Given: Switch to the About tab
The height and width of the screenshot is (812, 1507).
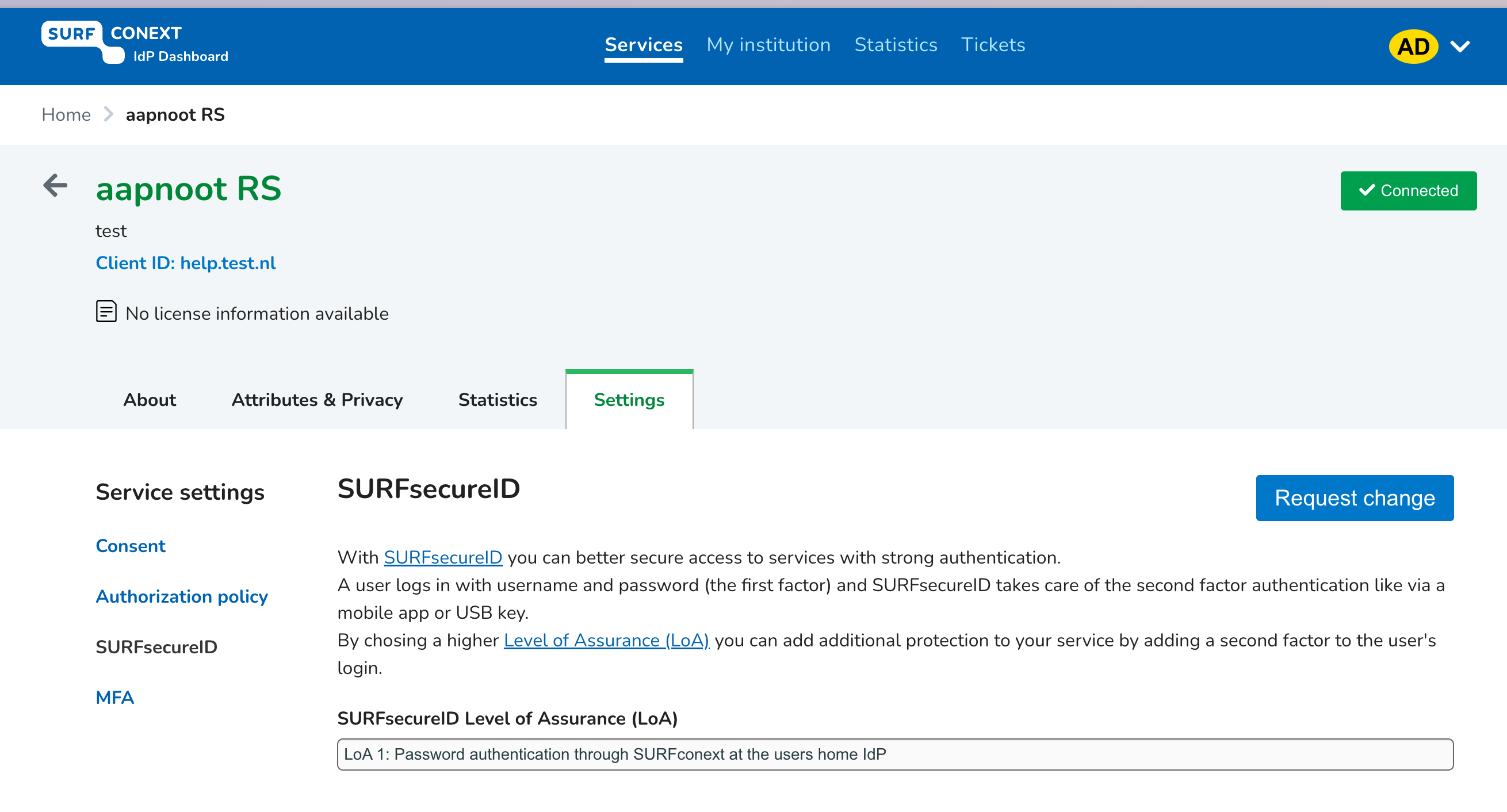Looking at the screenshot, I should [x=150, y=400].
